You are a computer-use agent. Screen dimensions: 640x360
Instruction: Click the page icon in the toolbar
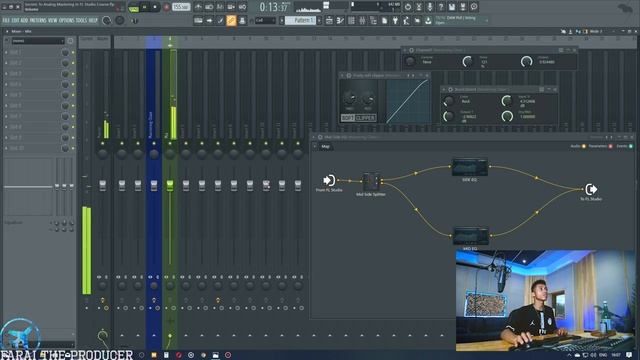click(x=384, y=20)
